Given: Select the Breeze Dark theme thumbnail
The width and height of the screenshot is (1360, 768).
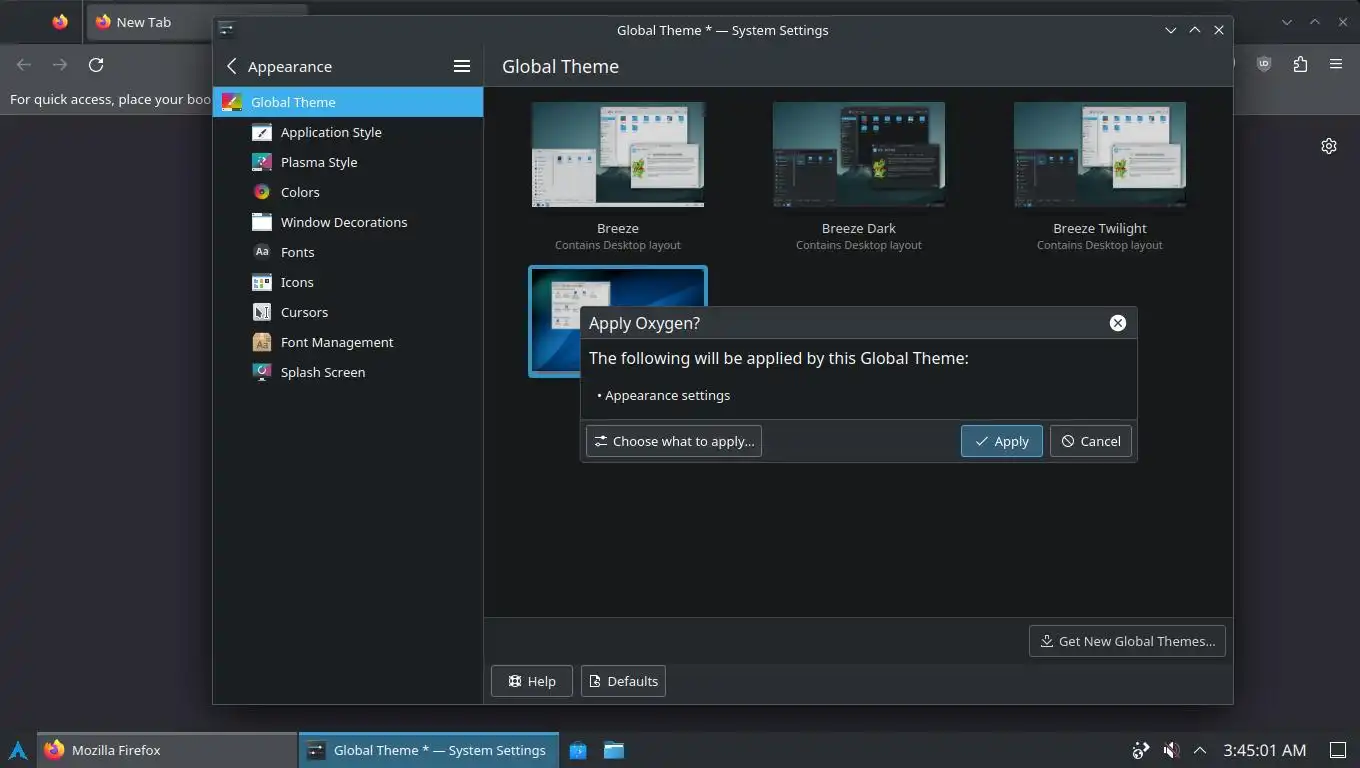Looking at the screenshot, I should tap(859, 155).
